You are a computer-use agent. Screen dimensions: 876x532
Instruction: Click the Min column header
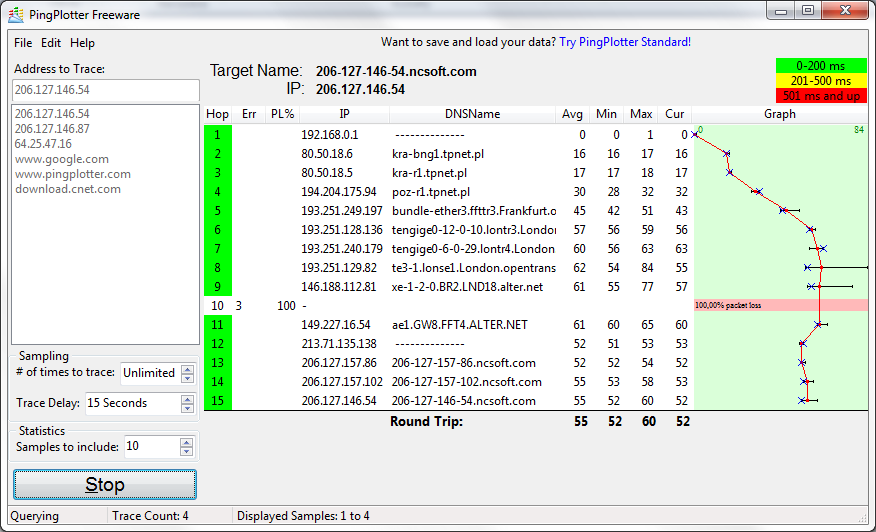(x=606, y=114)
